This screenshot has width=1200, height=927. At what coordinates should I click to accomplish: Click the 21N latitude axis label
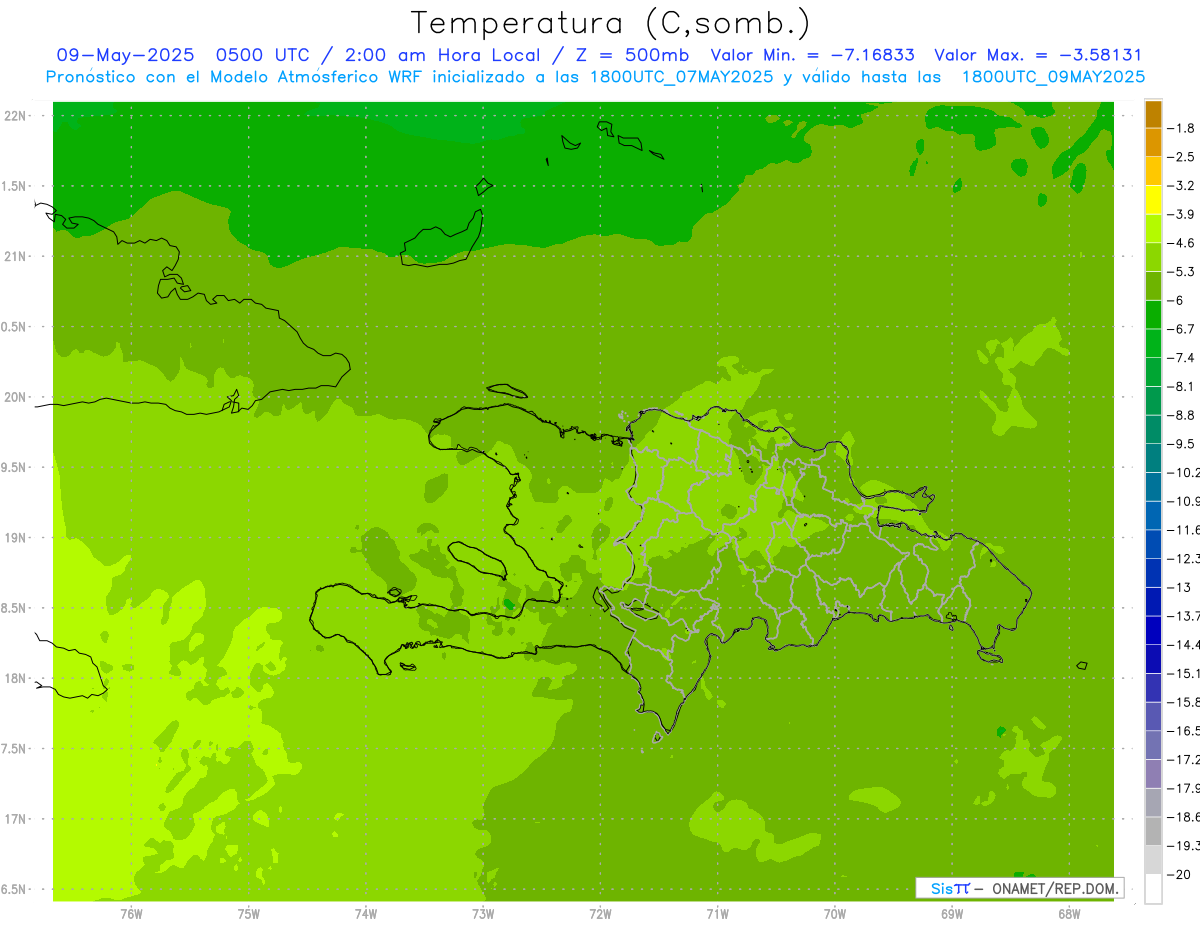click(15, 256)
